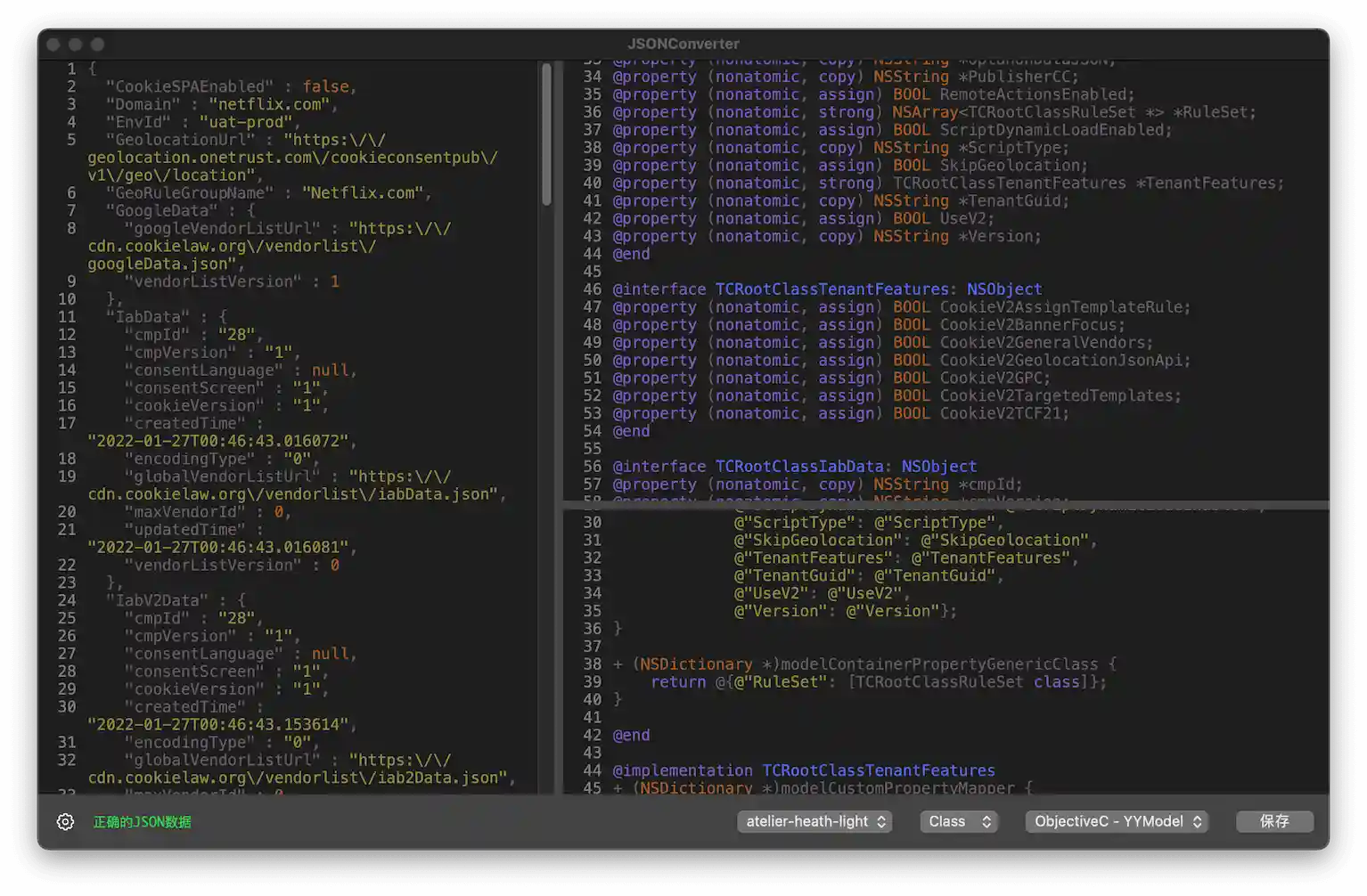
Task: Click the 保存 save button
Action: [1273, 821]
